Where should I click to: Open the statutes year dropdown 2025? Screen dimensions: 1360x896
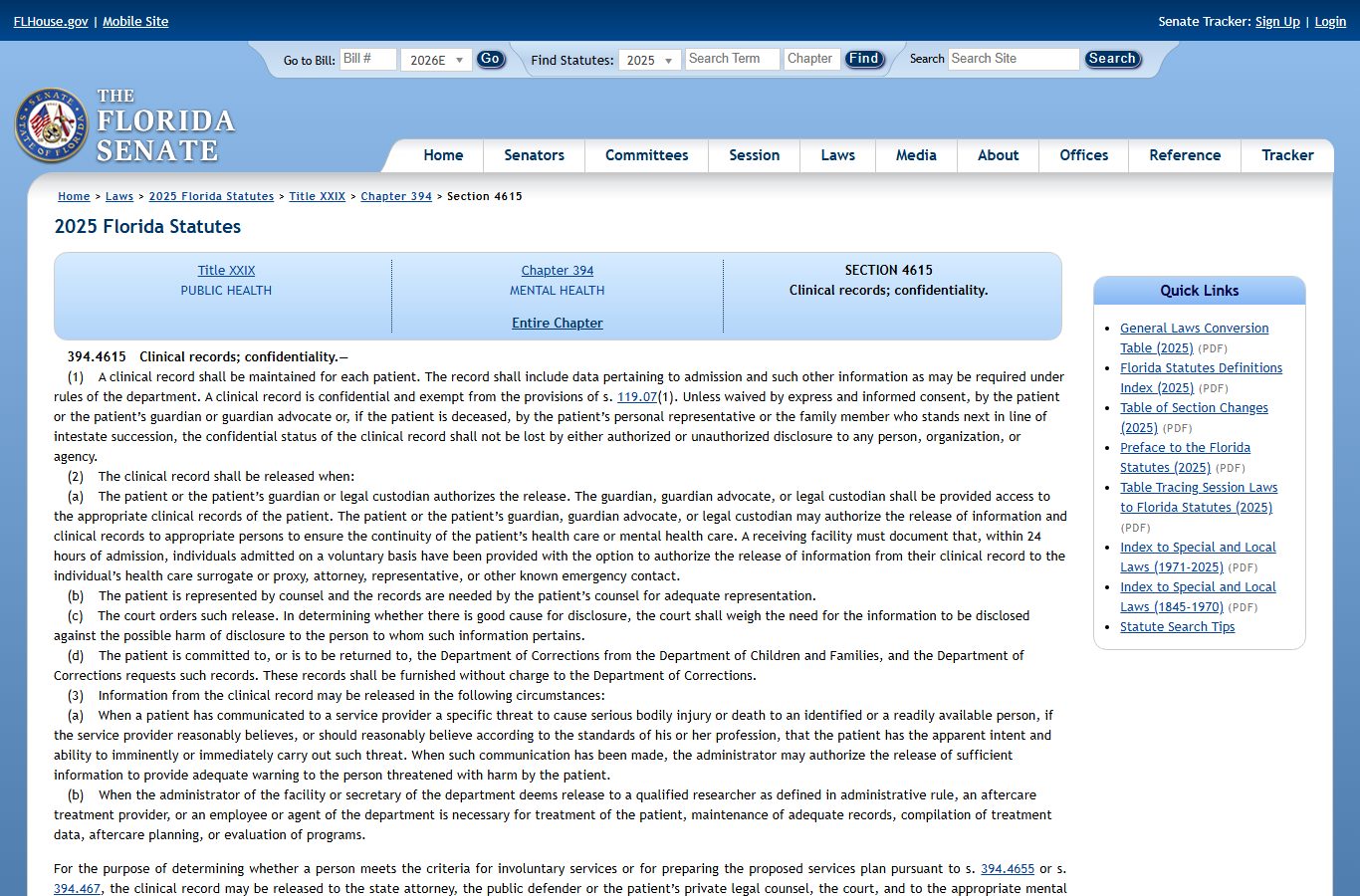click(649, 60)
